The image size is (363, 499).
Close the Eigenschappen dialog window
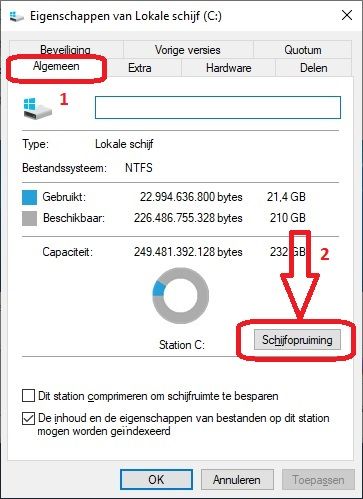pos(347,15)
